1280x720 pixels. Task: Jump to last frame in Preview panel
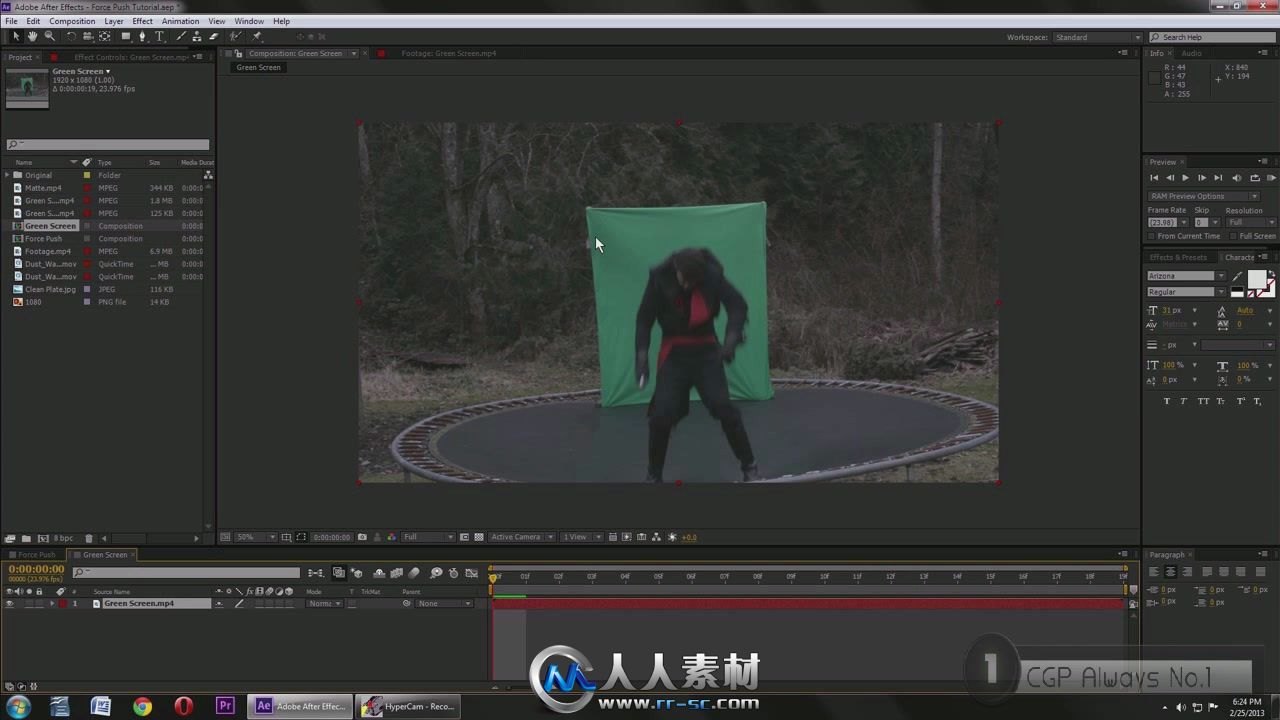1218,178
